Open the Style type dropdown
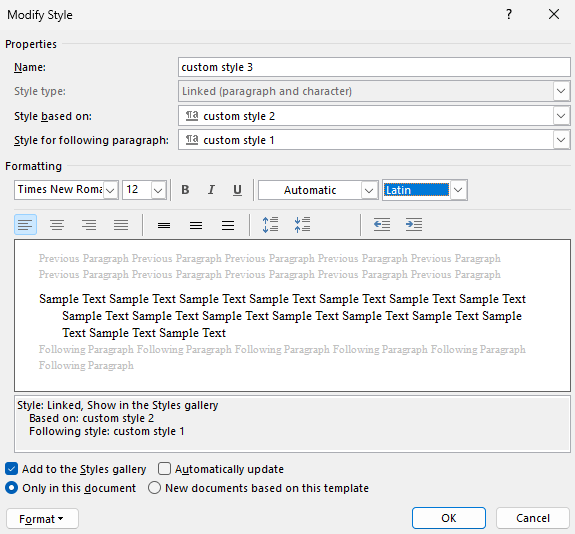The image size is (575, 534). (x=561, y=91)
